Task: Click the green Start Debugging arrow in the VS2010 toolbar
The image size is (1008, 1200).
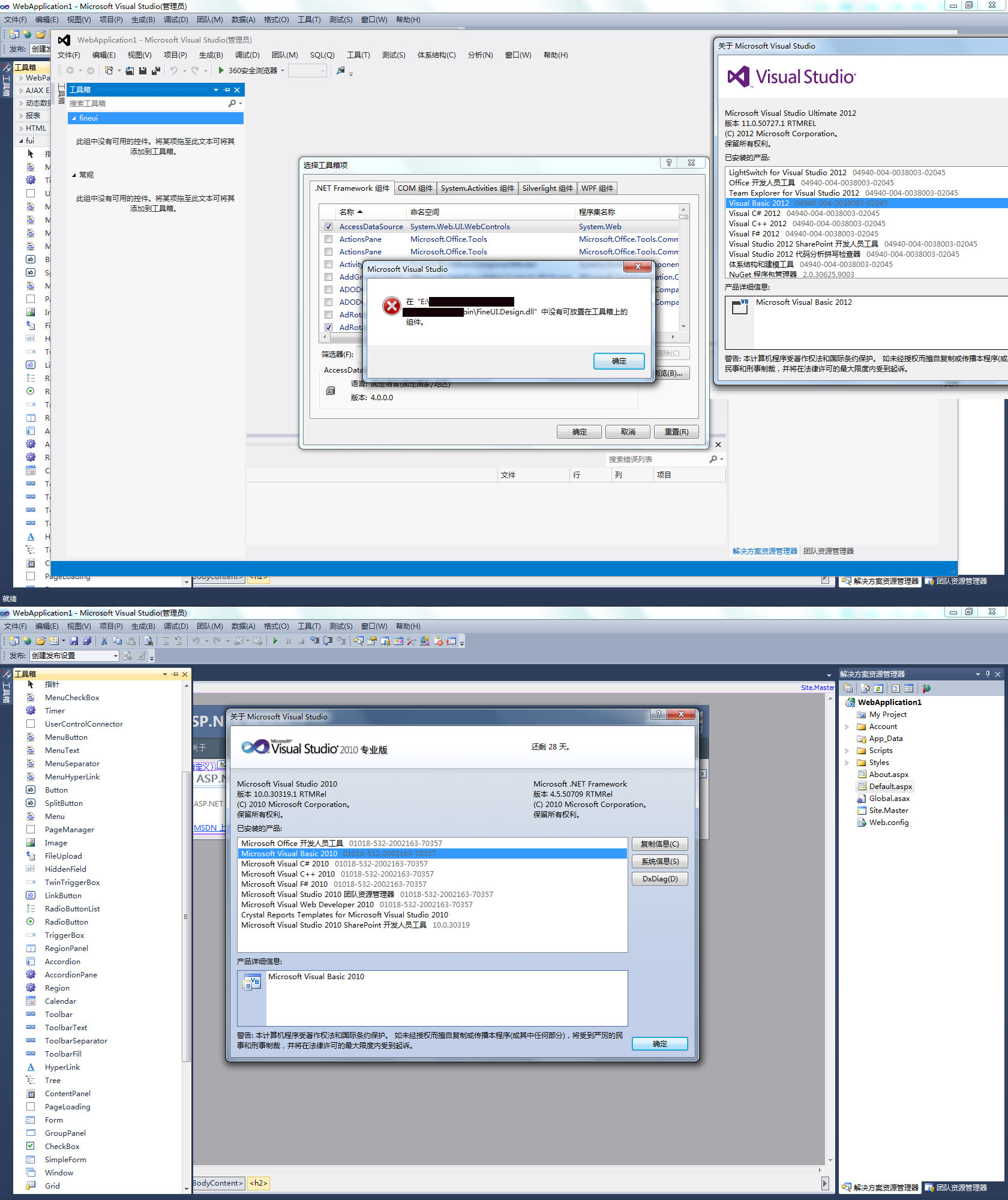Action: click(275, 641)
